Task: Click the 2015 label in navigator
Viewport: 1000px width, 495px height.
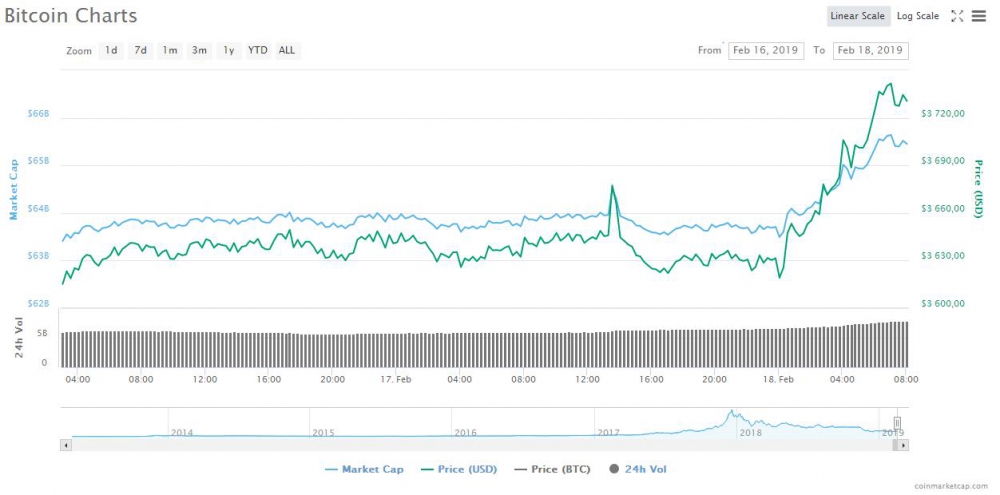Action: [323, 432]
